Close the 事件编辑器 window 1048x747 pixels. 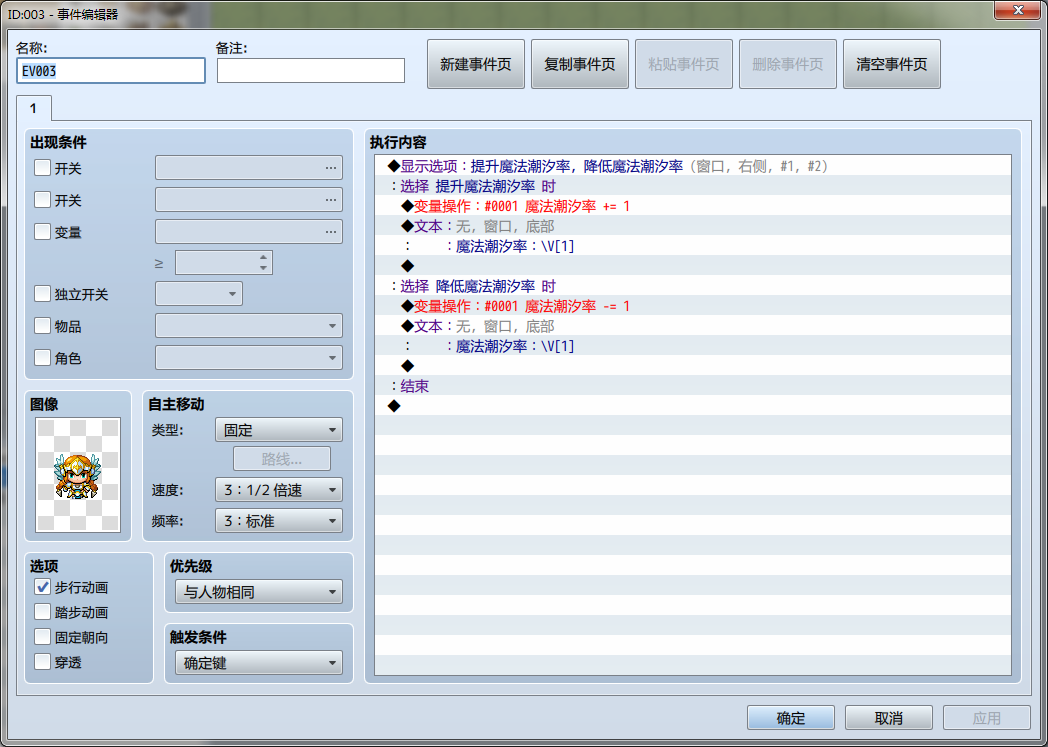1017,10
